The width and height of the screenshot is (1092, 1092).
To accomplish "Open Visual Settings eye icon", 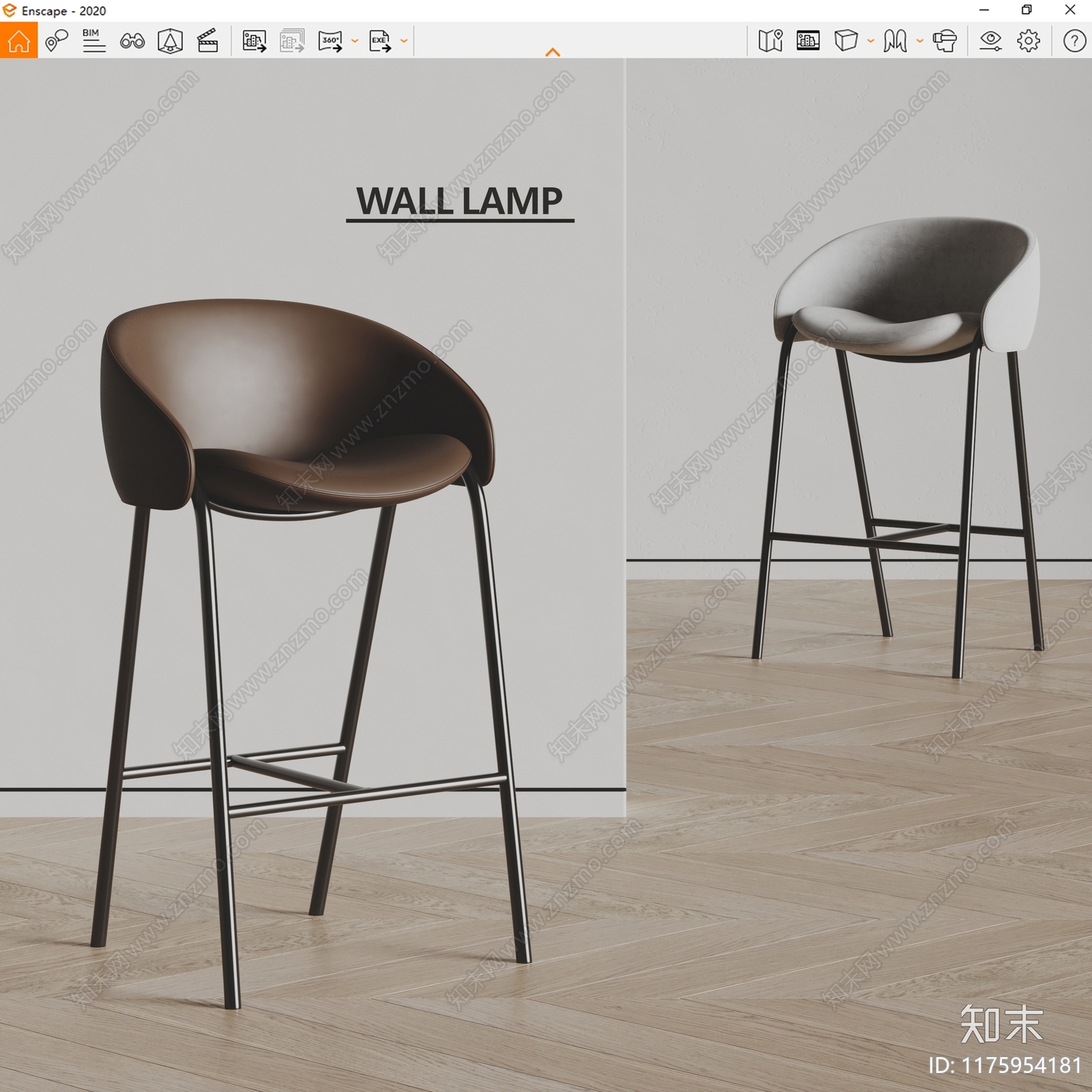I will tap(990, 41).
